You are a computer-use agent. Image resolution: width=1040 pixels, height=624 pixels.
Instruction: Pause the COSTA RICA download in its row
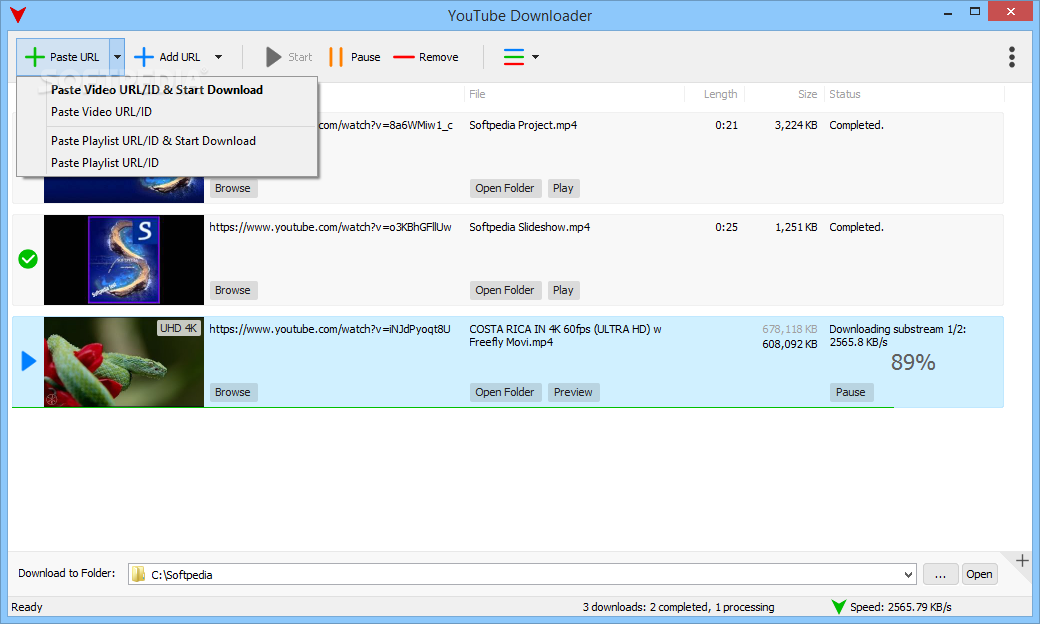(x=850, y=393)
